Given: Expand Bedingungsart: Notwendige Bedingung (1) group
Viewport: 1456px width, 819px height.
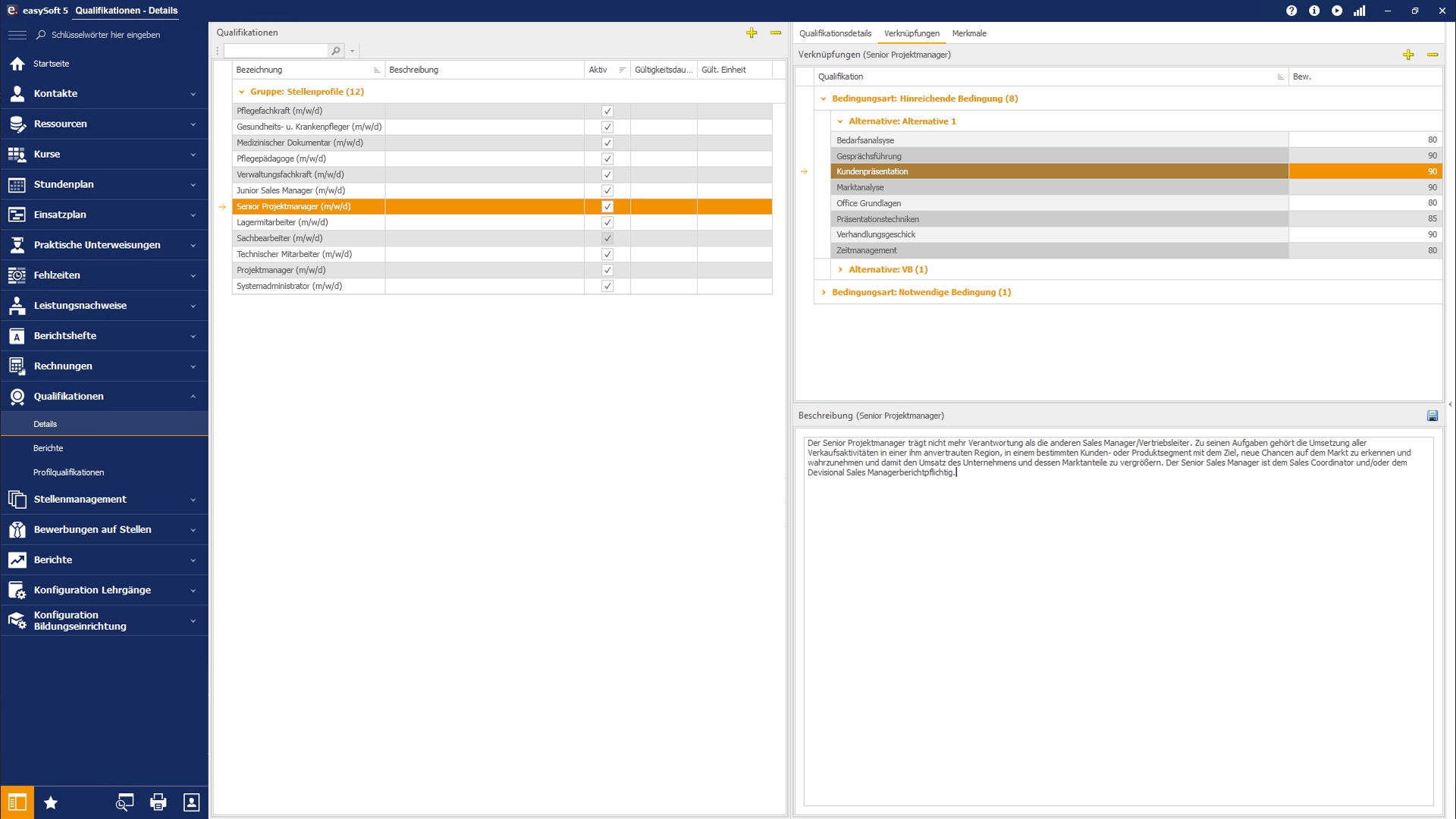Looking at the screenshot, I should click(x=824, y=292).
